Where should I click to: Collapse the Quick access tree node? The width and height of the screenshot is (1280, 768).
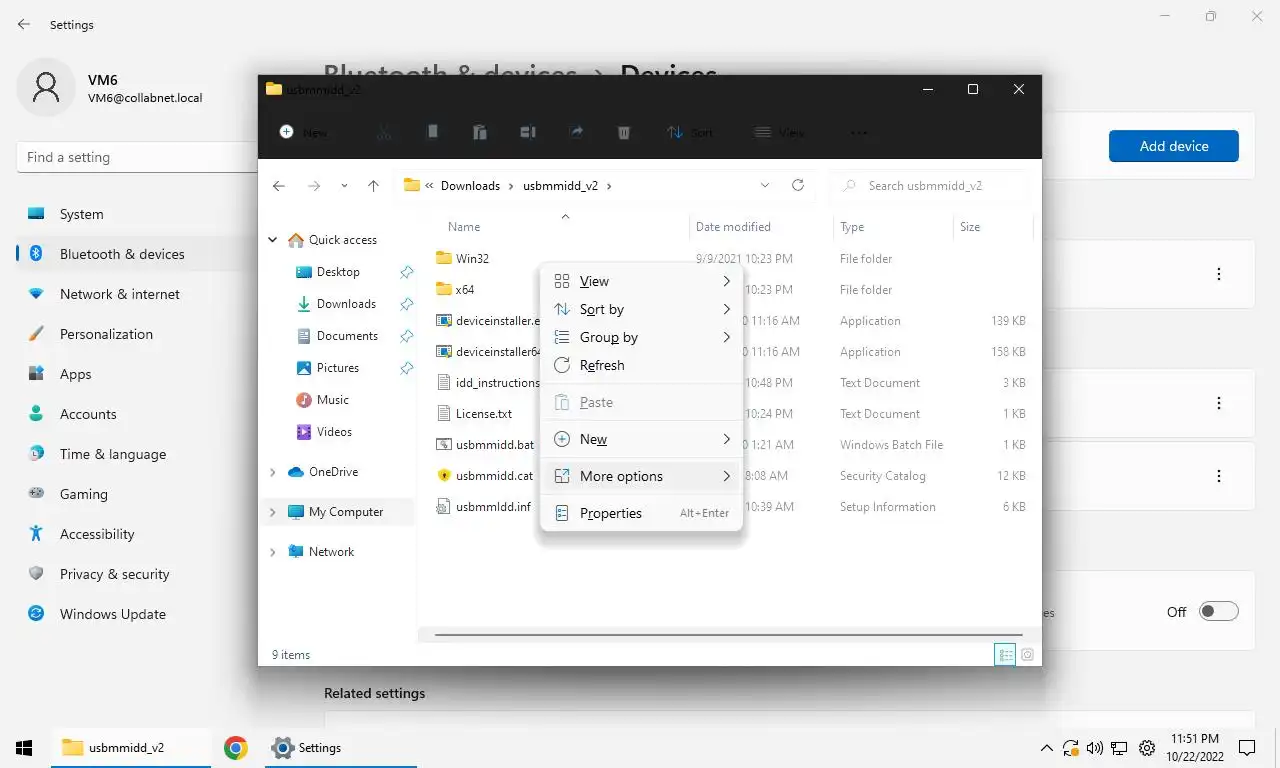273,240
